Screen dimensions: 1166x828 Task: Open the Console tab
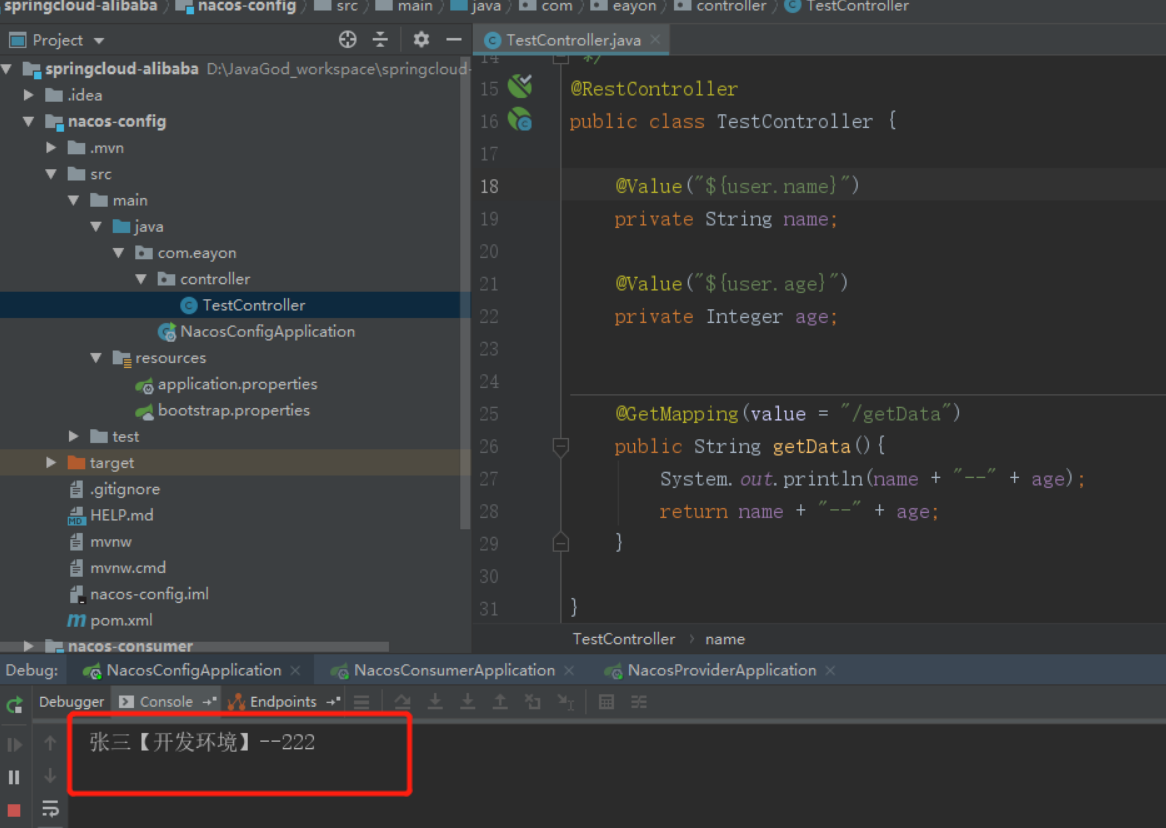pyautogui.click(x=166, y=702)
